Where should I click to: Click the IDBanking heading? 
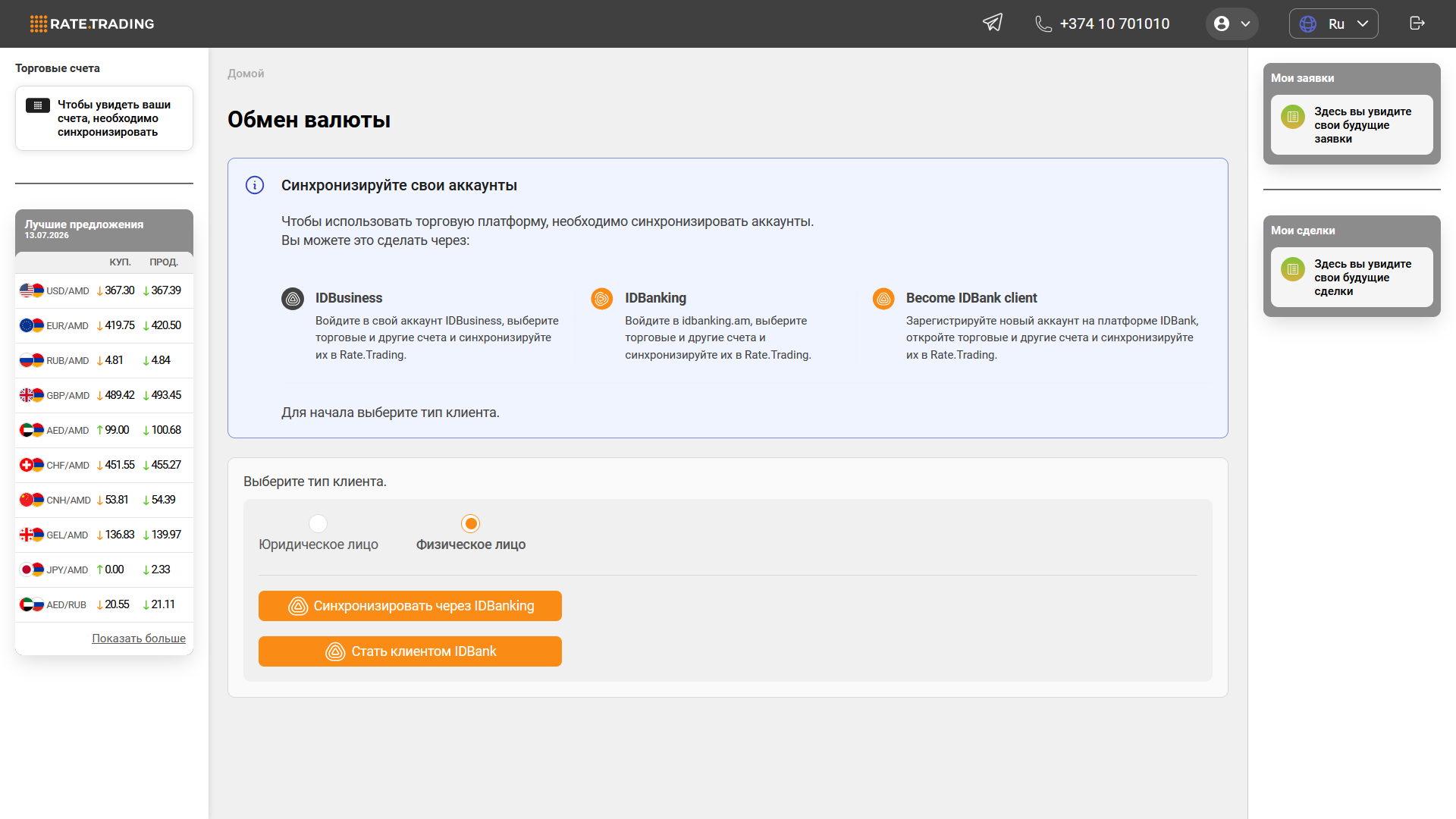click(x=655, y=298)
